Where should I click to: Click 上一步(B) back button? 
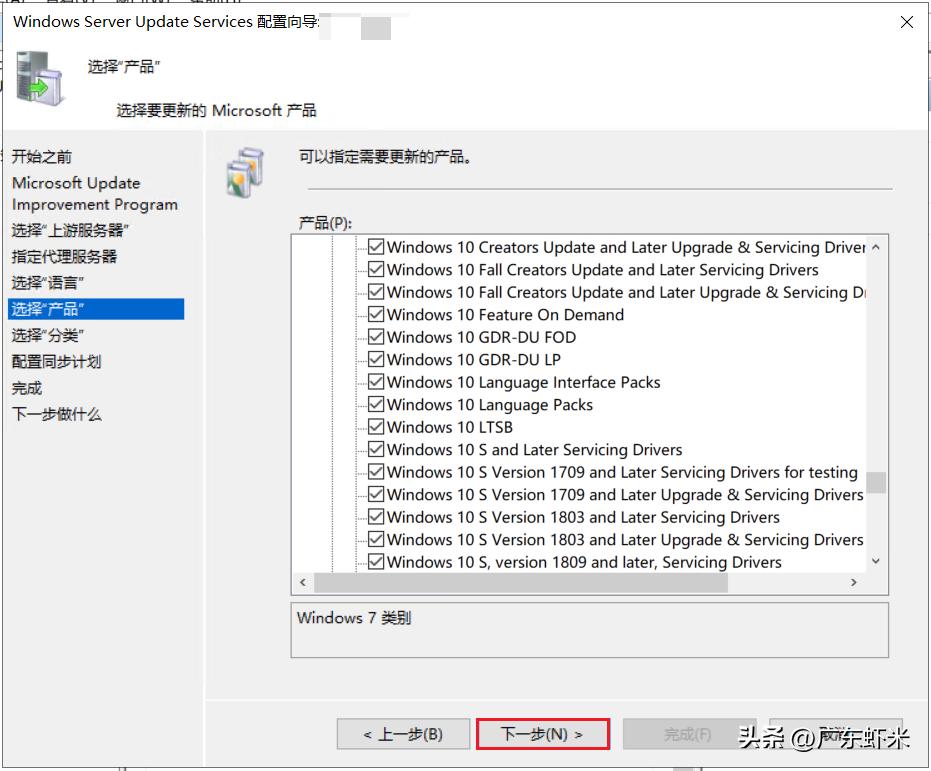pos(403,734)
